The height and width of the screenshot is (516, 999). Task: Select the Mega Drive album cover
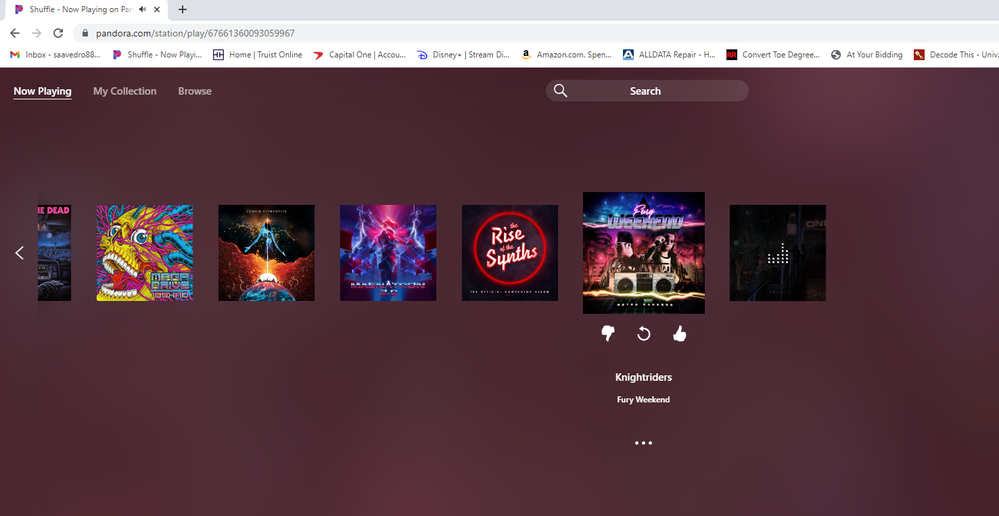pyautogui.click(x=145, y=253)
